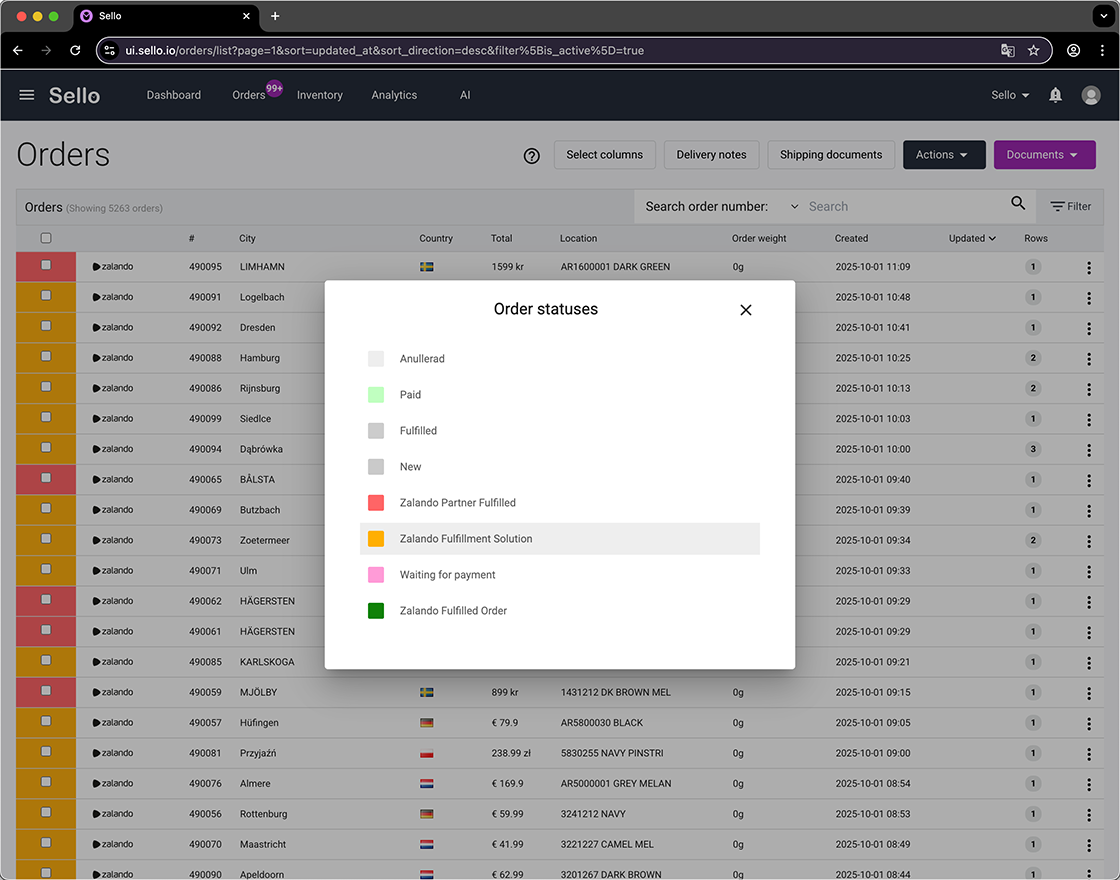The width and height of the screenshot is (1120, 880).
Task: Open the hamburger navigation menu icon
Action: point(26,95)
